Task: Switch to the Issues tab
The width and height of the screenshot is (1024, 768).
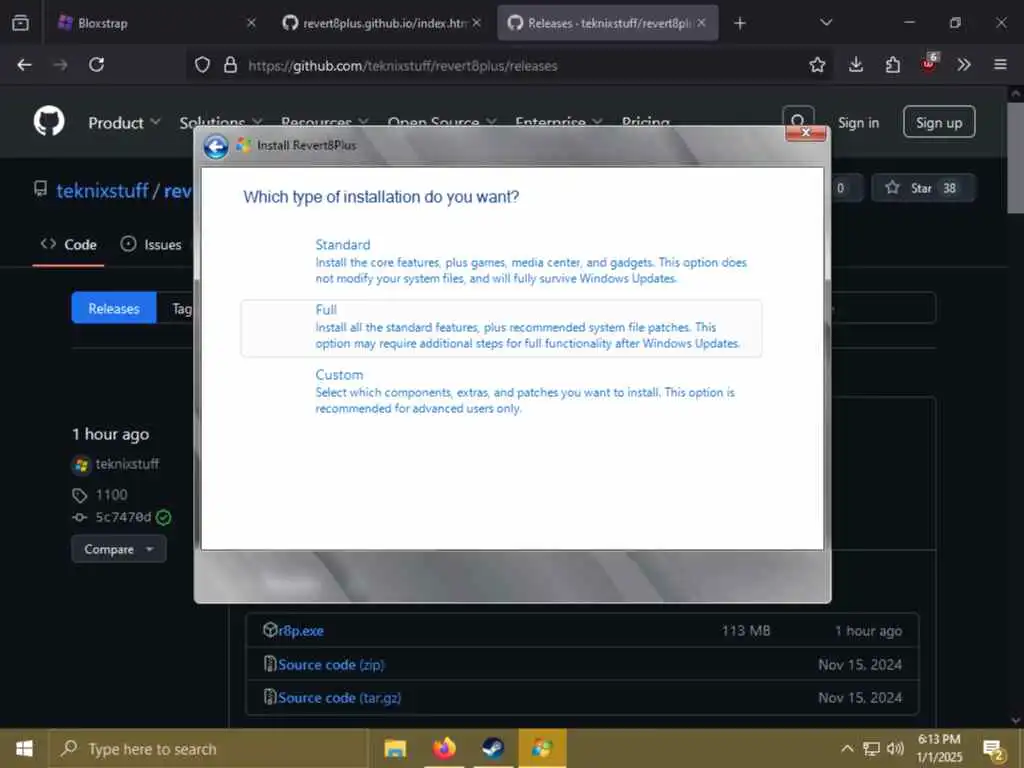Action: tap(151, 245)
